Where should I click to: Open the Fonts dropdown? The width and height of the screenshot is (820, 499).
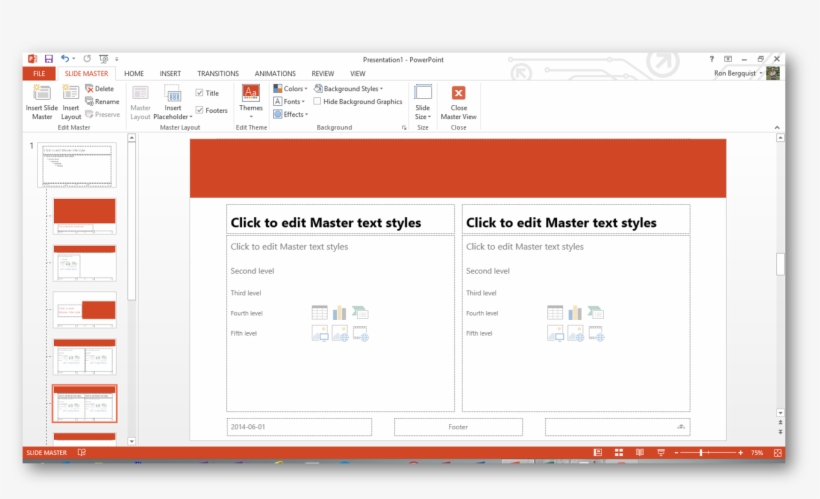pyautogui.click(x=289, y=101)
